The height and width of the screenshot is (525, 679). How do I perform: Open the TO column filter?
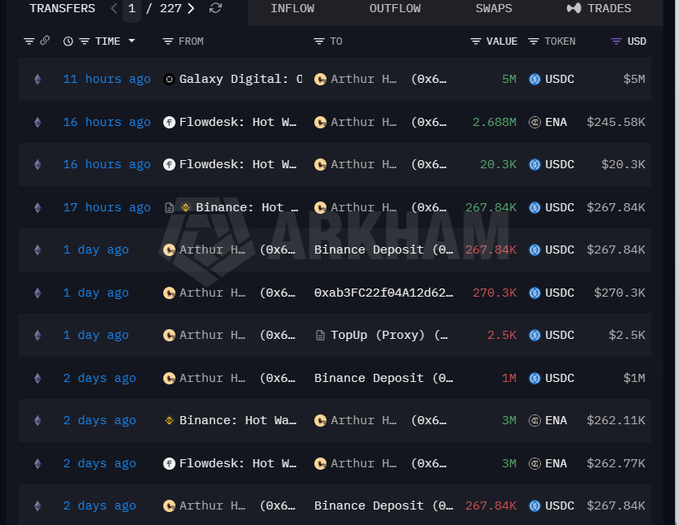tap(319, 41)
